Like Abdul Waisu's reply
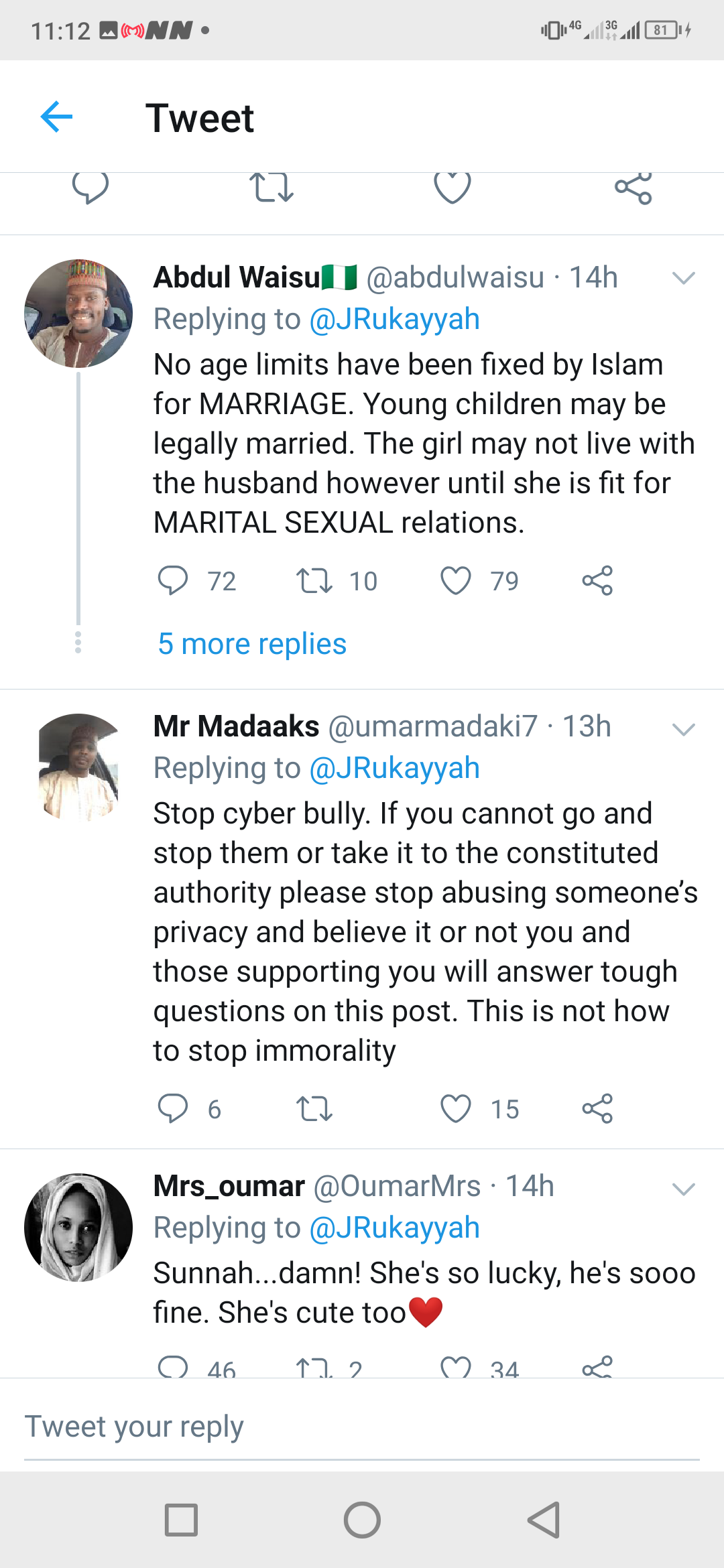 [x=456, y=580]
